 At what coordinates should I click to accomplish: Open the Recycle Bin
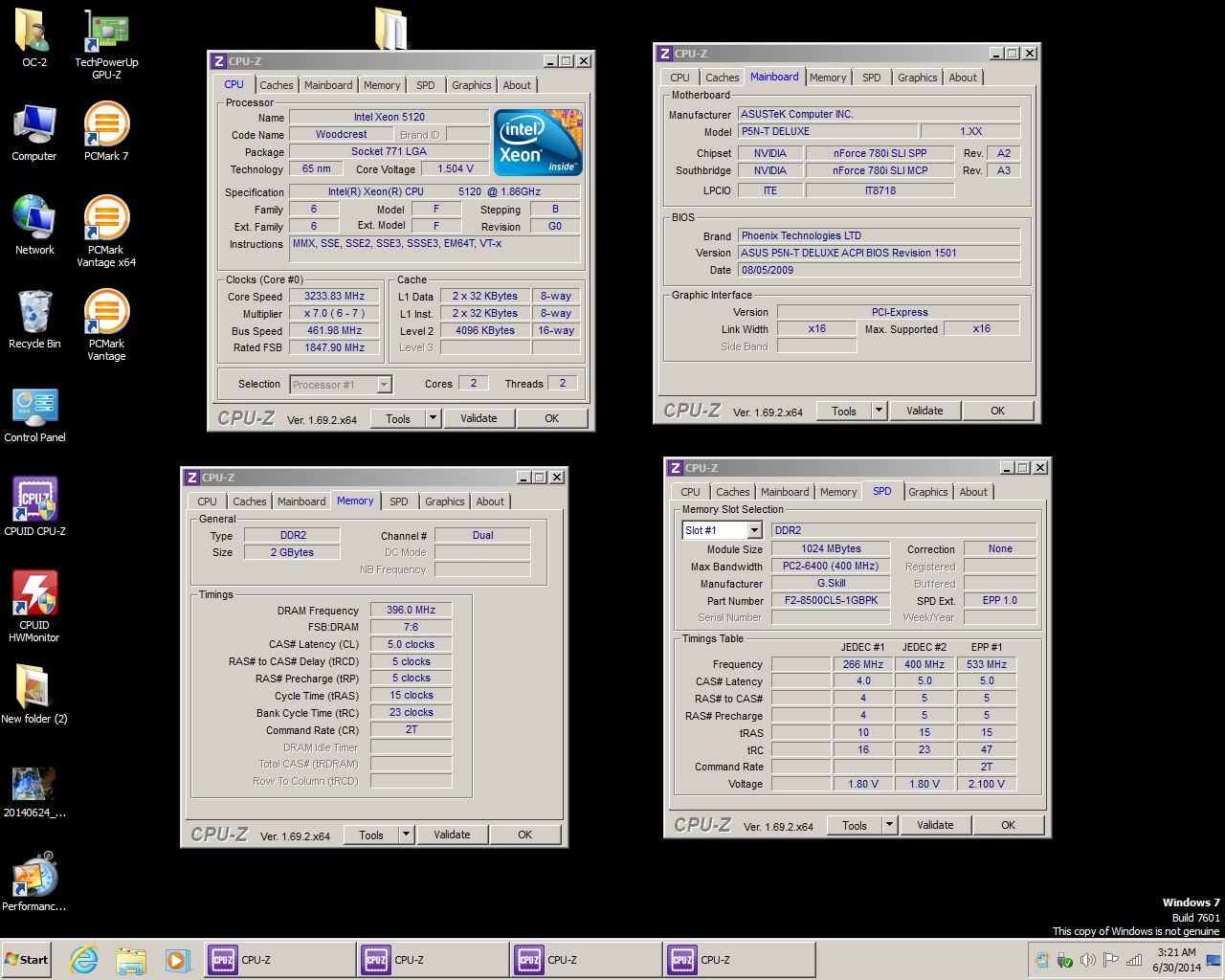(34, 320)
